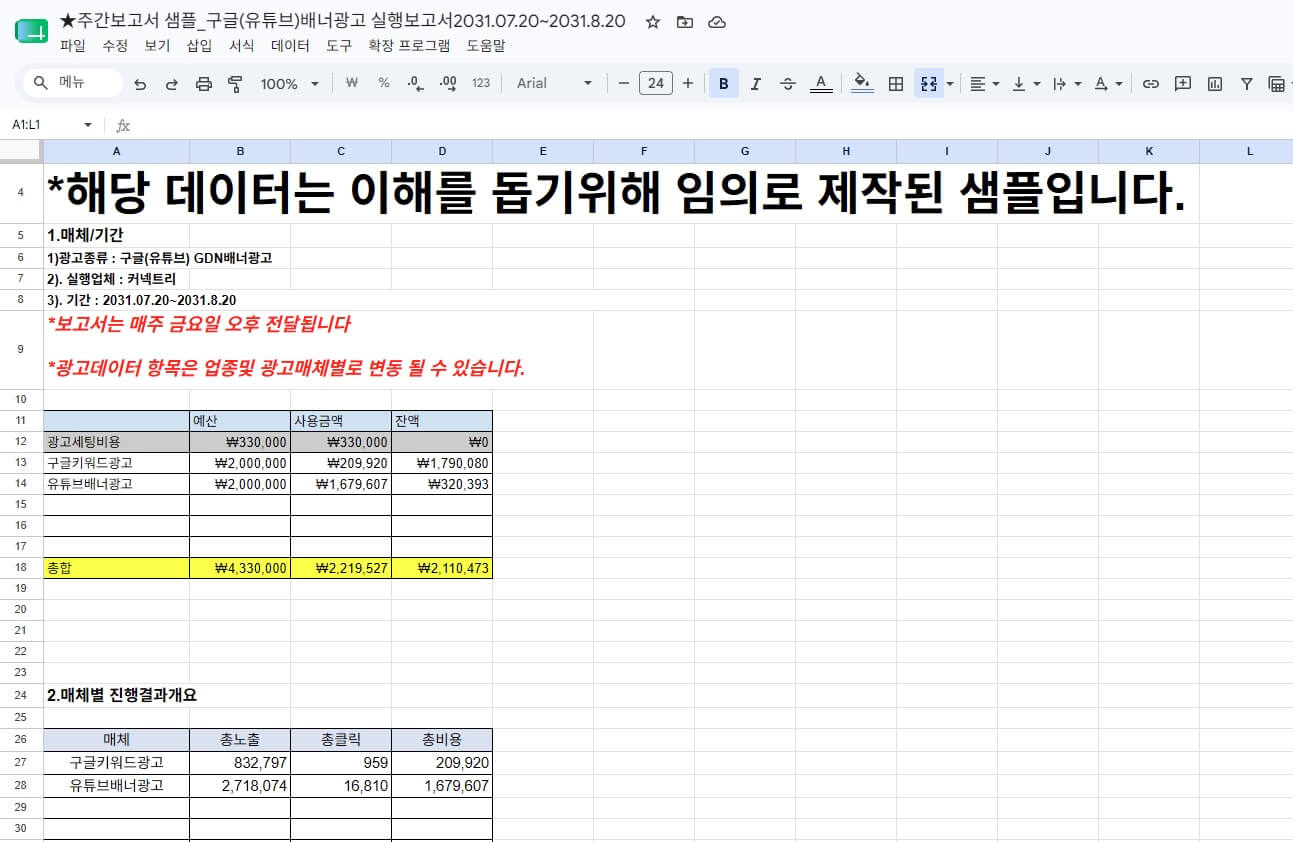The height and width of the screenshot is (842, 1293).
Task: Print the spreadsheet
Action: tap(204, 84)
